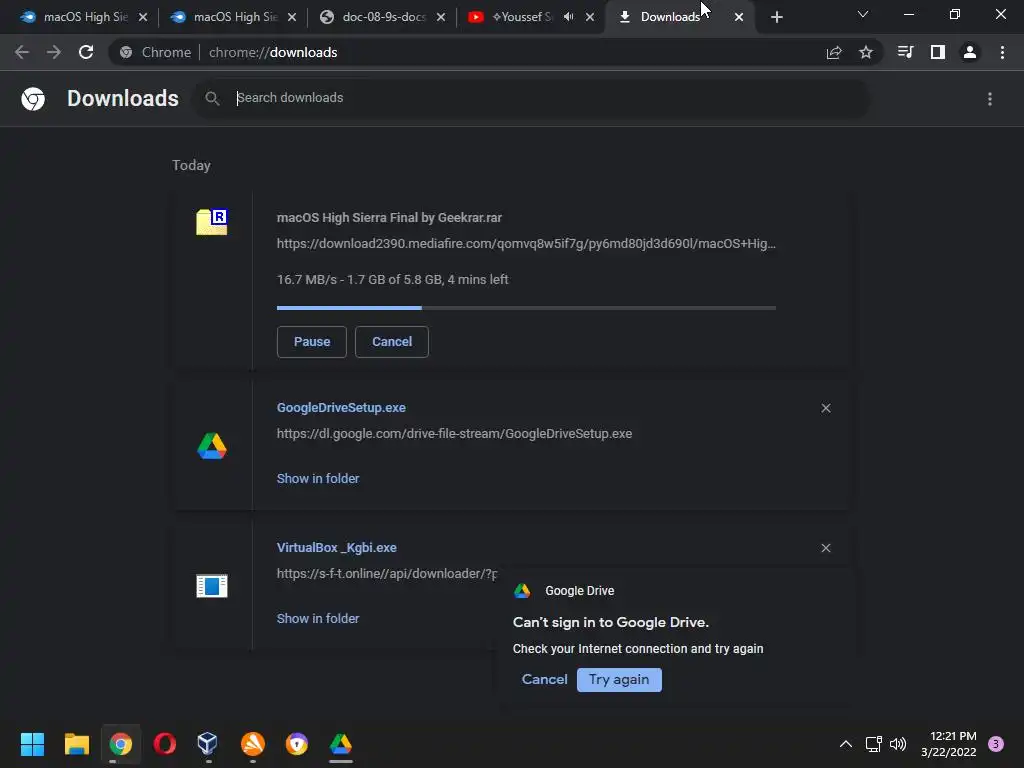Open the VirtualBox _Kgbi.exe file link
The height and width of the screenshot is (768, 1024).
pos(336,548)
